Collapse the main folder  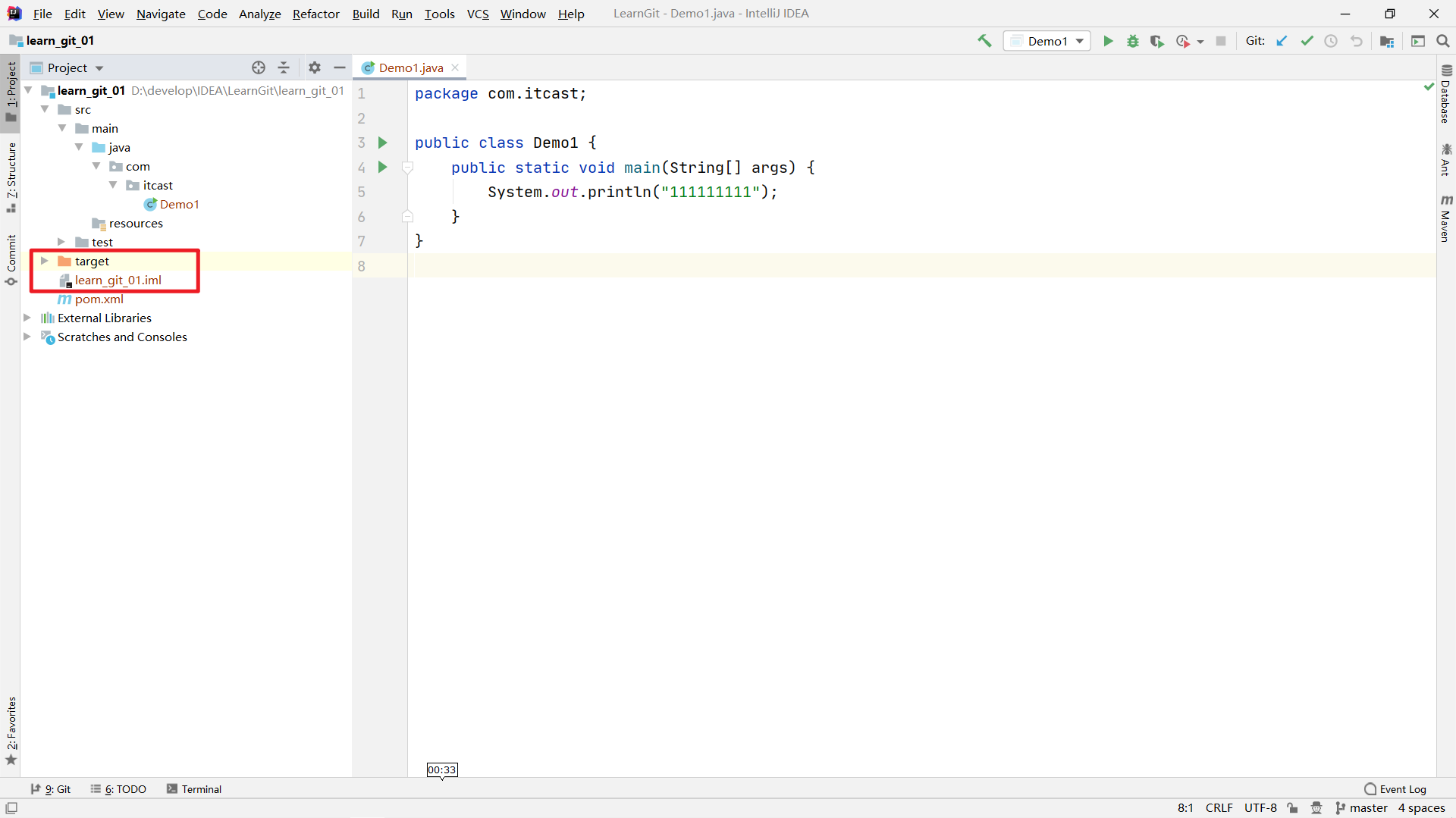pos(62,128)
